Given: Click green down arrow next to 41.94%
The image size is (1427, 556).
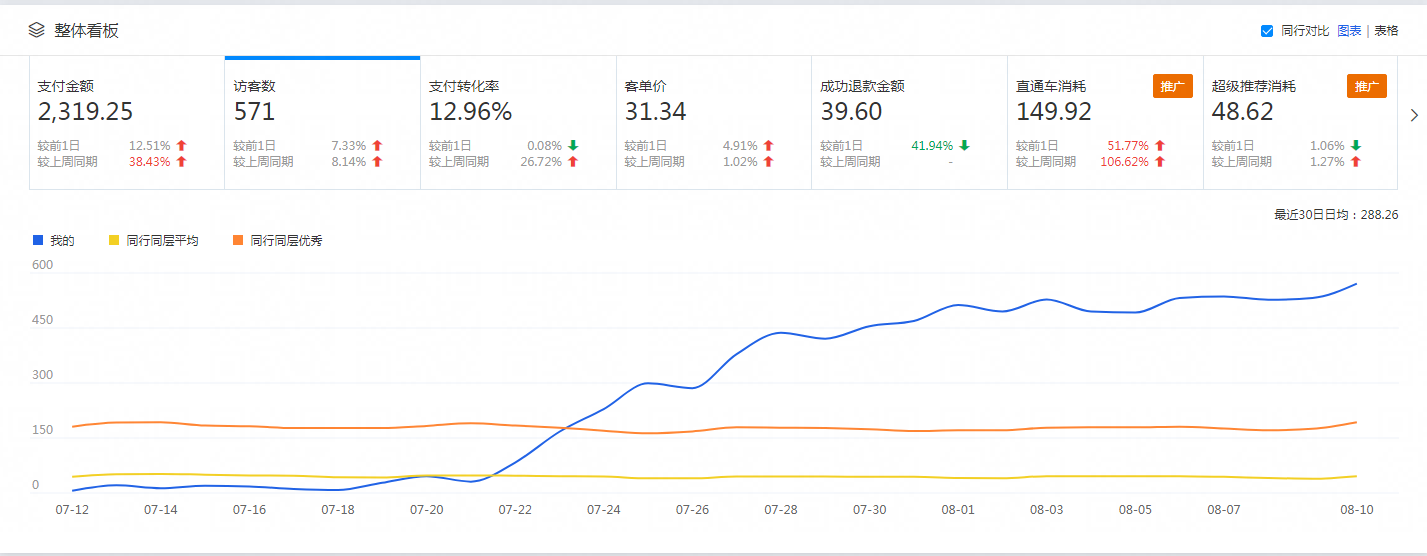Looking at the screenshot, I should 964,145.
